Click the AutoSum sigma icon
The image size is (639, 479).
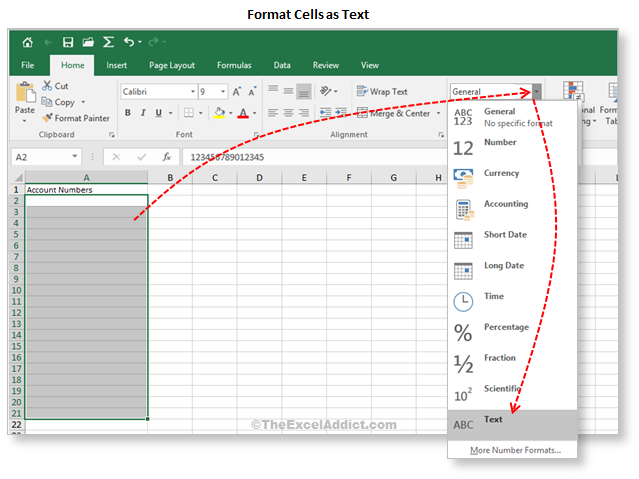click(x=108, y=42)
